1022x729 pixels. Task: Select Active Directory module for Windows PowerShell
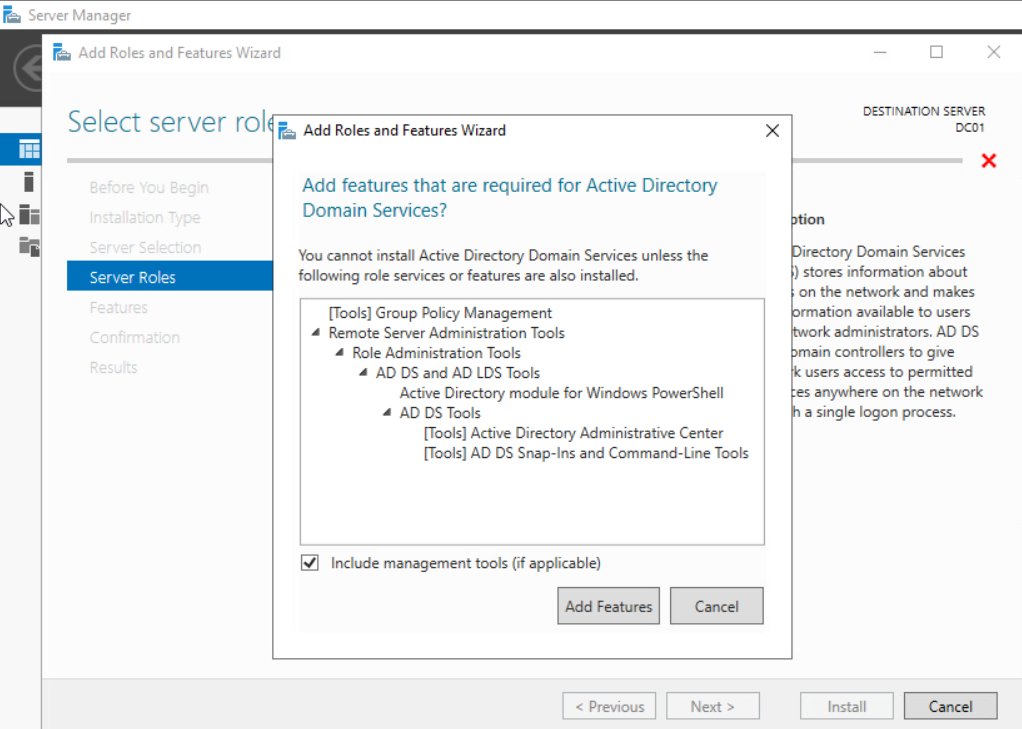click(561, 393)
